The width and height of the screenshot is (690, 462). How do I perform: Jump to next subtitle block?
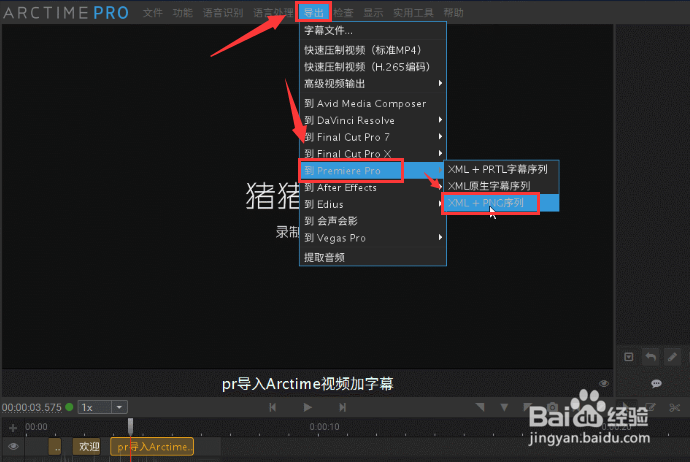342,407
